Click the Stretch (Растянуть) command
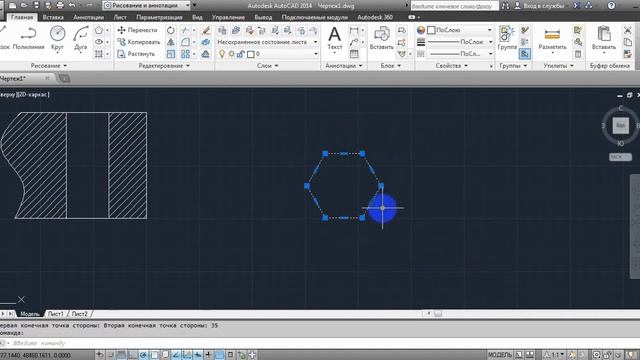Viewport: 640px width, 360px height. tap(136, 54)
